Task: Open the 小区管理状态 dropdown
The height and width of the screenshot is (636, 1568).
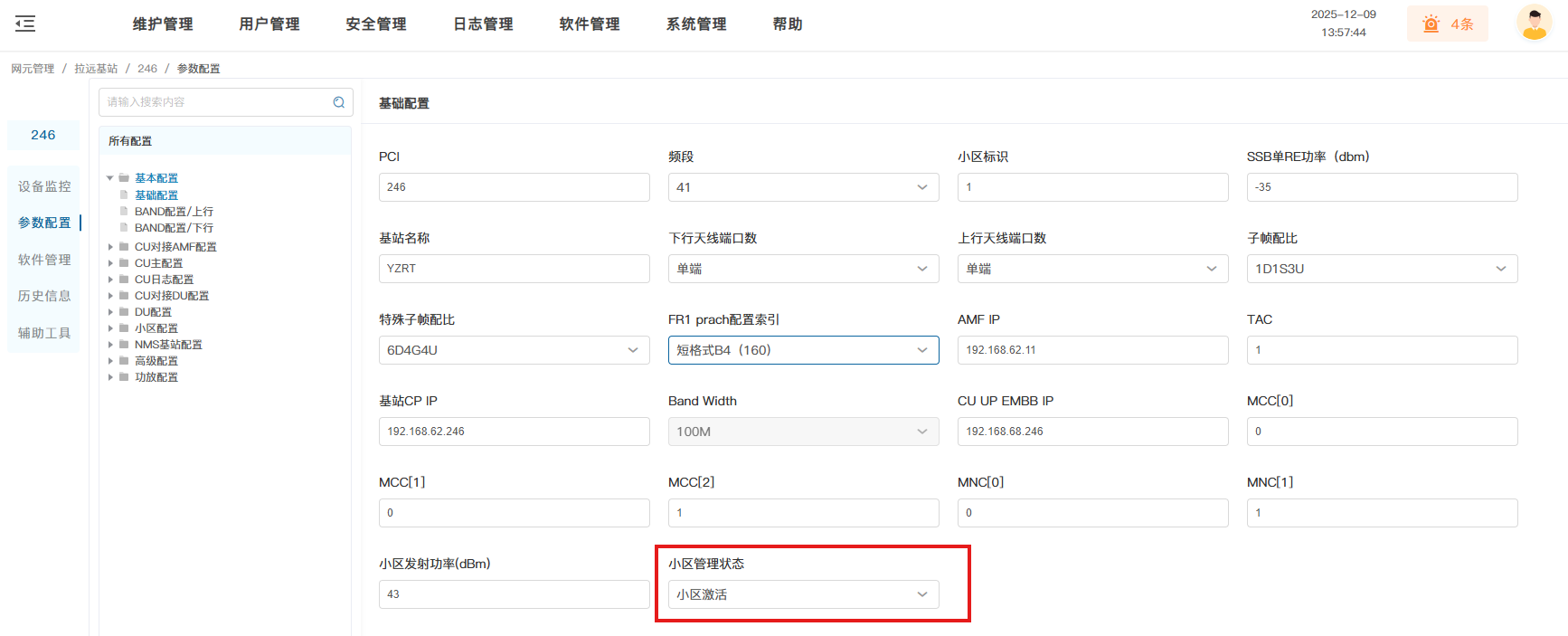Action: 803,594
